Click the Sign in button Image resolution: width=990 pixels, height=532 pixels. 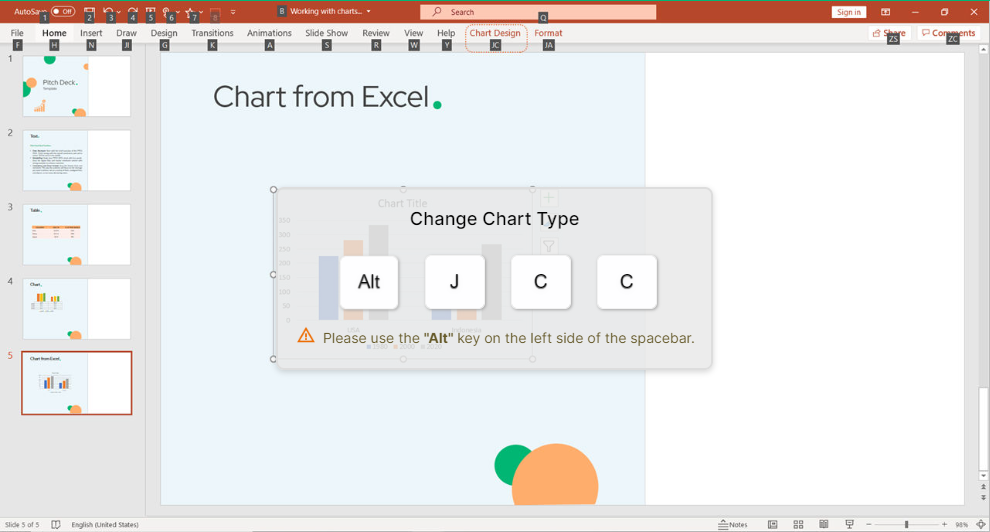click(849, 12)
